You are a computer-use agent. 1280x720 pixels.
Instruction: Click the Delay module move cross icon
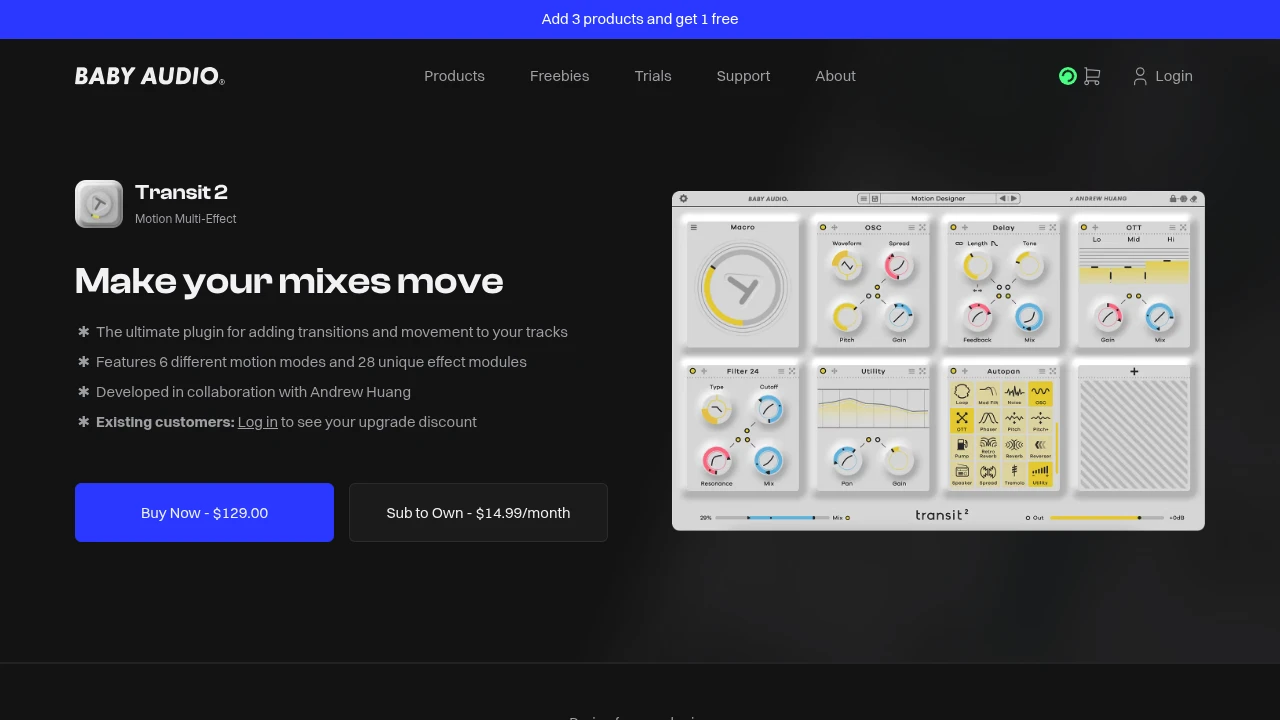(965, 227)
